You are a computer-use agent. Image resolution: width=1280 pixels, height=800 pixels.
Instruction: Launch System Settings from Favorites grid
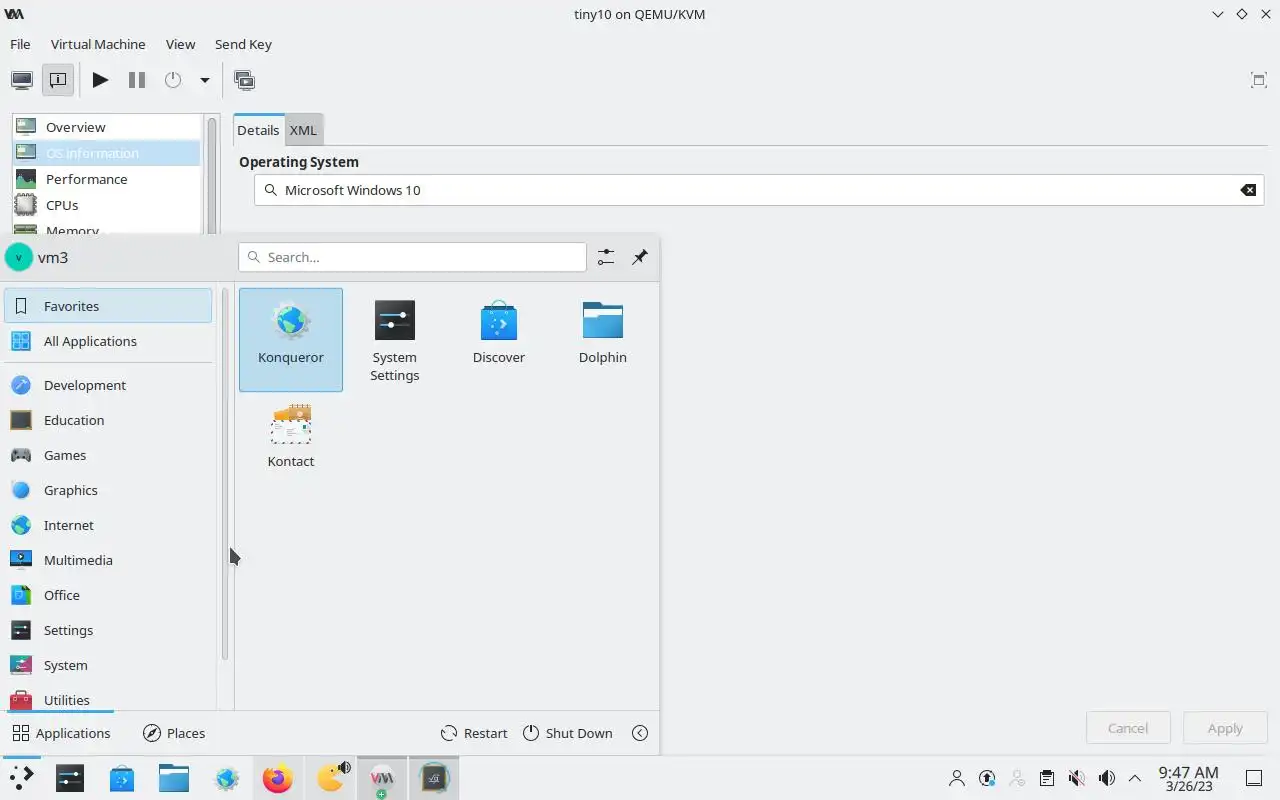[394, 339]
